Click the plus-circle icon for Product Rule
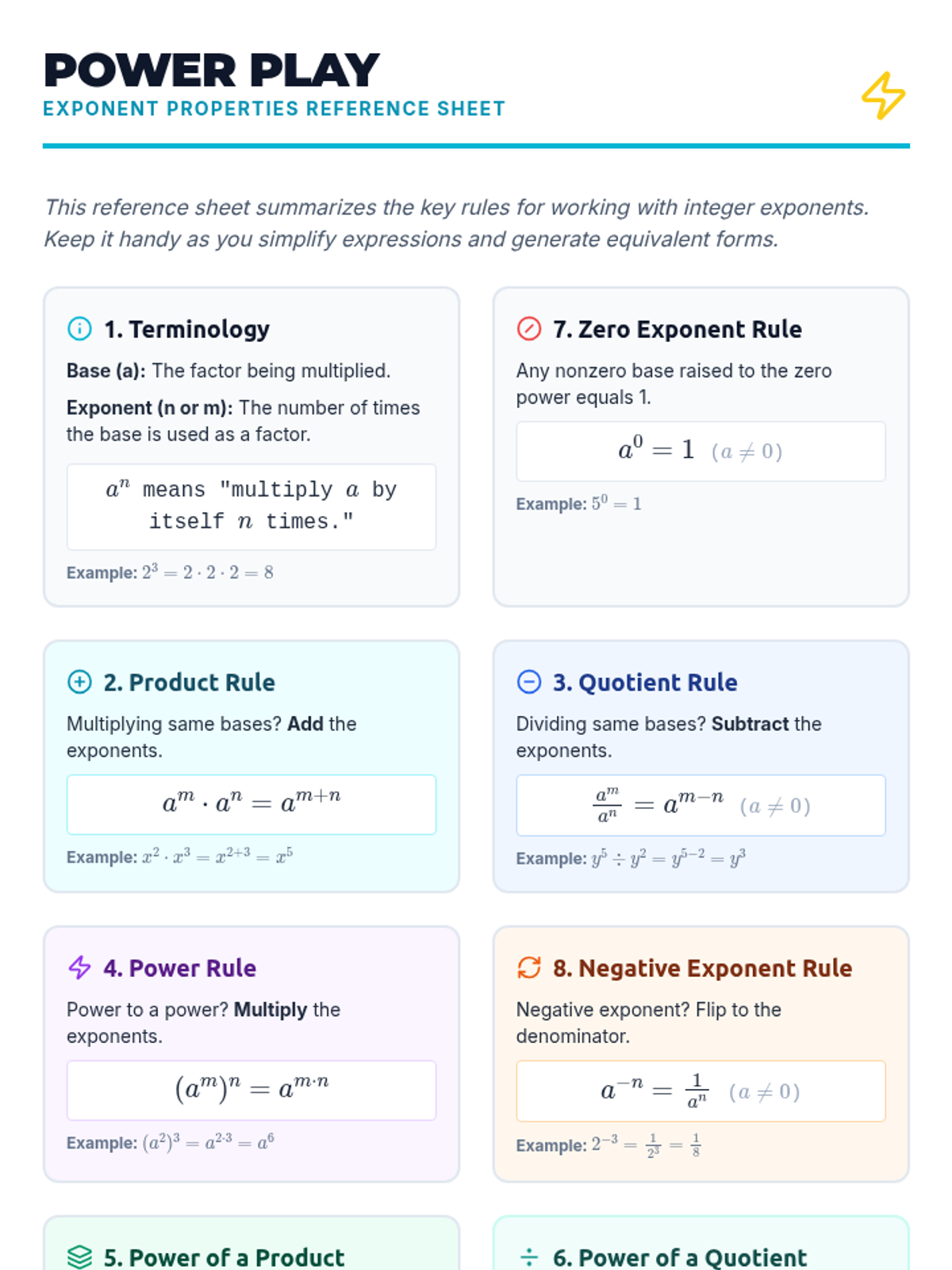Image resolution: width=952 pixels, height=1270 pixels. point(79,682)
